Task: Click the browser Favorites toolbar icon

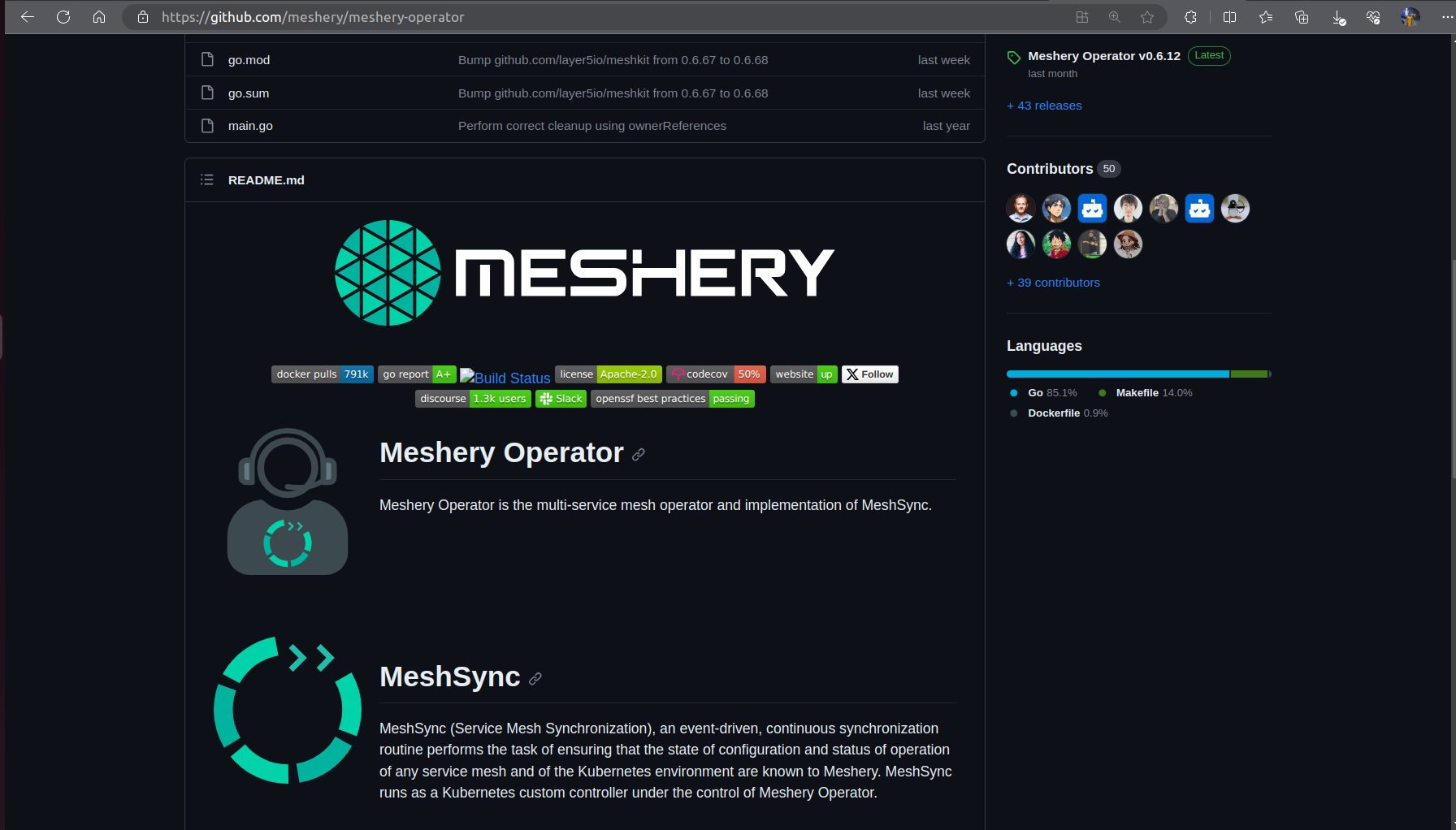Action: [1265, 16]
